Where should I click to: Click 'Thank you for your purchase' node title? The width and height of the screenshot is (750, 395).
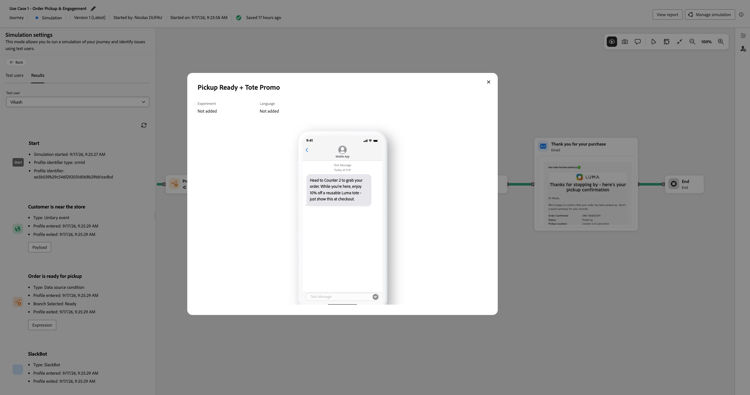578,144
